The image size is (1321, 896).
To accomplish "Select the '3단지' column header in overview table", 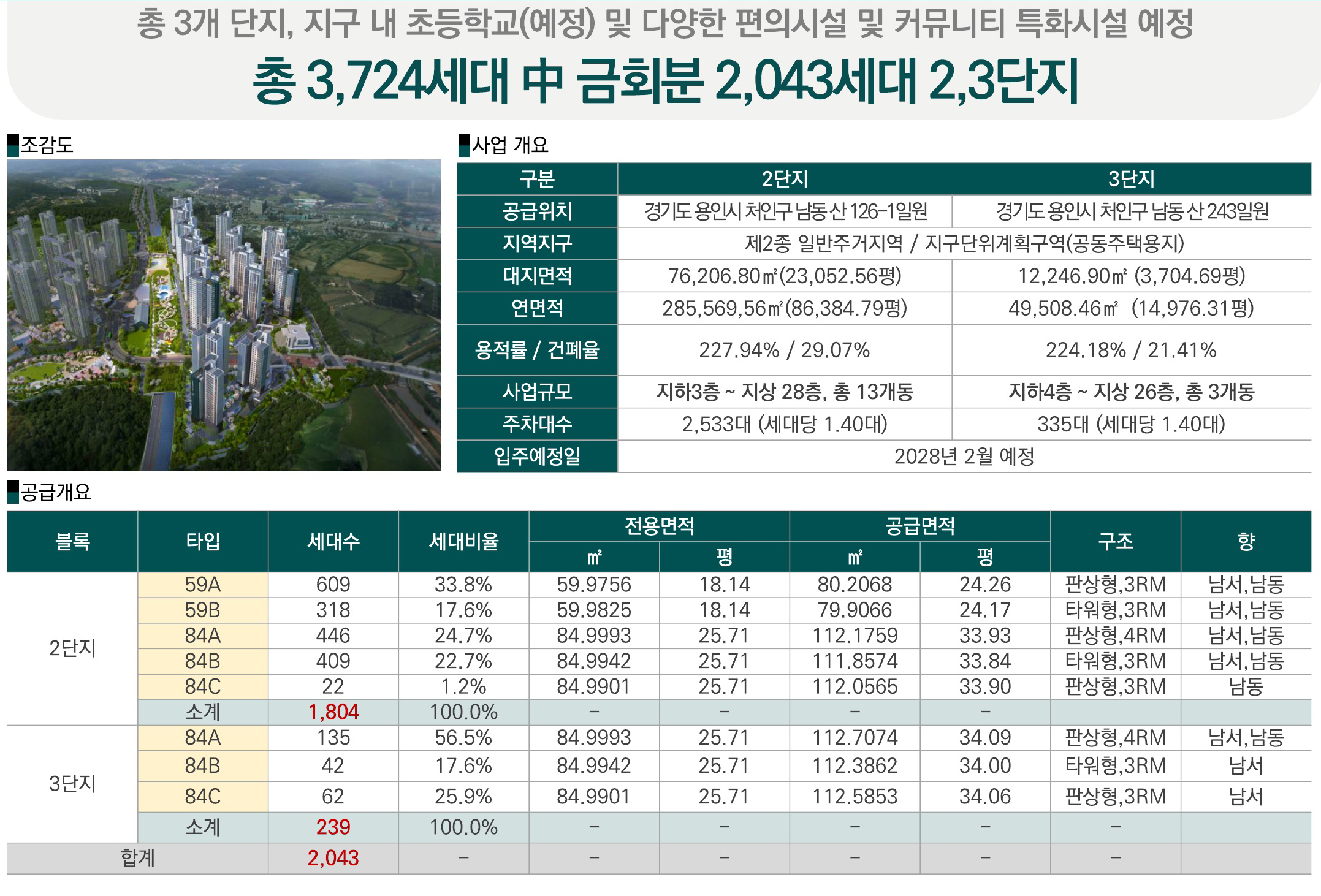I will point(1132,179).
